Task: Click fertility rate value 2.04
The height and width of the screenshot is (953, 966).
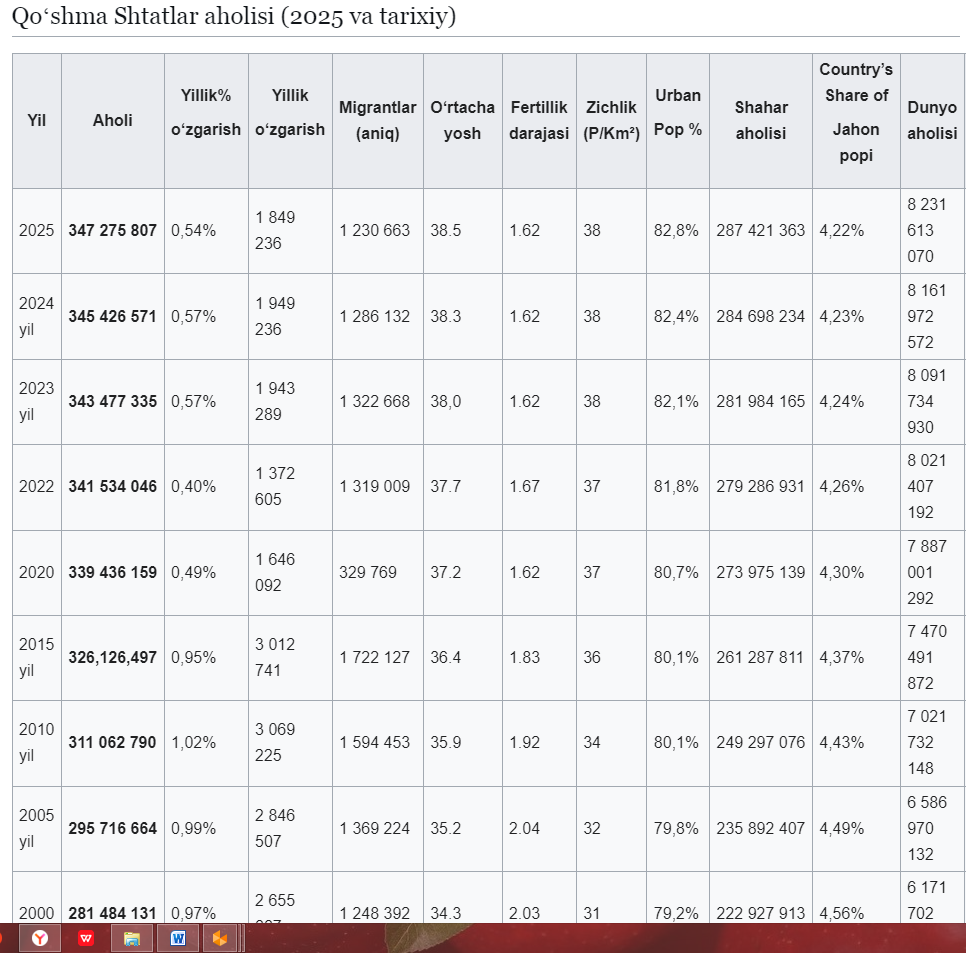Action: pos(524,829)
